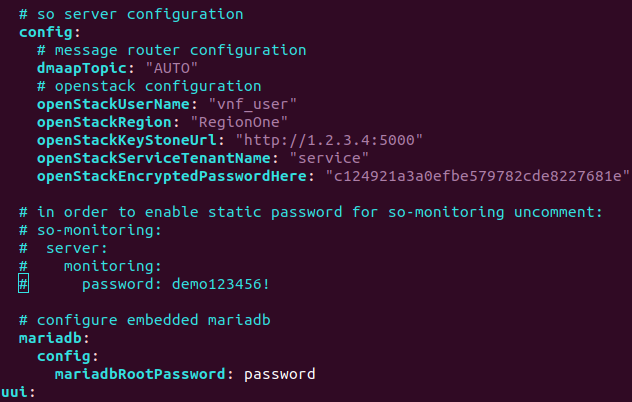The image size is (632, 402).
Task: Click the white password value text
Action: (x=279, y=375)
